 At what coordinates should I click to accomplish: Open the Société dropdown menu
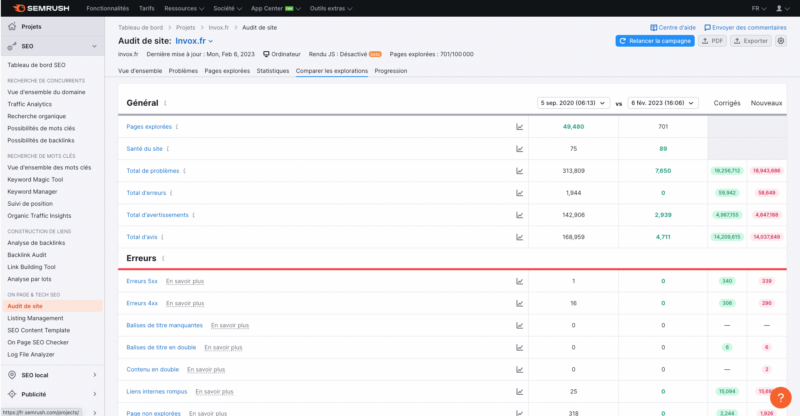coord(228,8)
